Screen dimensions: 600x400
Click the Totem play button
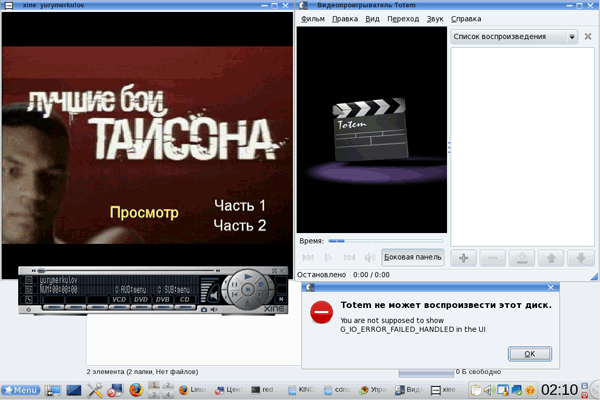(x=328, y=258)
